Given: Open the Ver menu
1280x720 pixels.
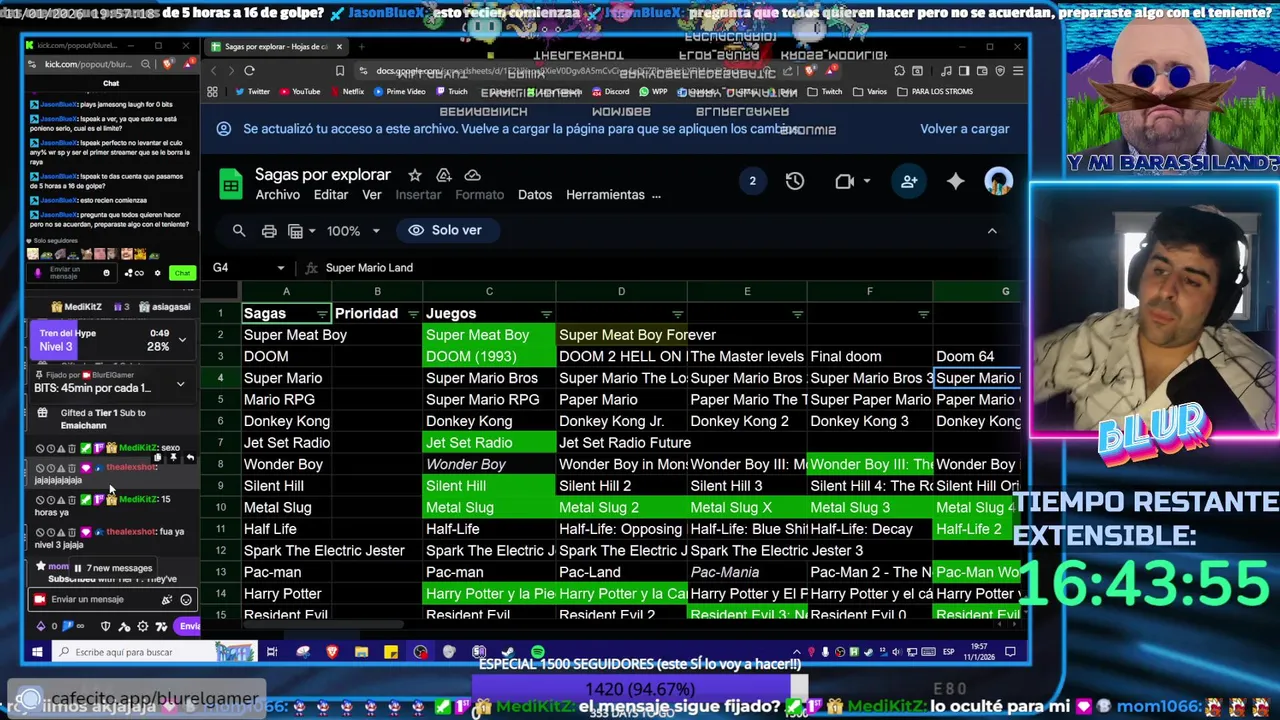Looking at the screenshot, I should click(372, 195).
